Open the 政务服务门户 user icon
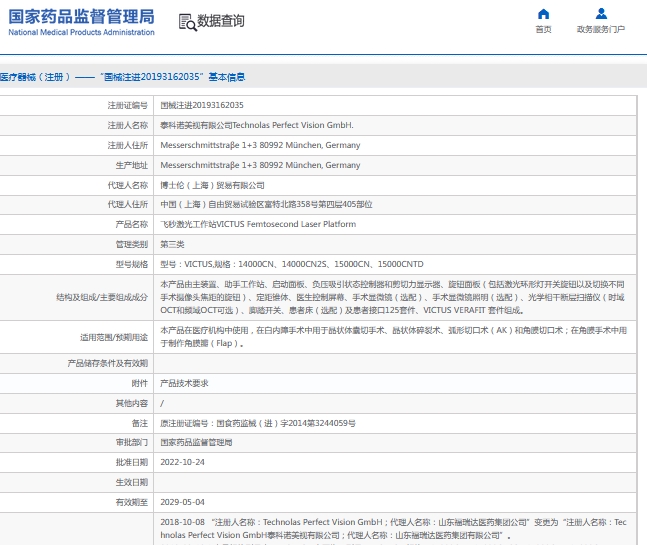 coord(601,14)
